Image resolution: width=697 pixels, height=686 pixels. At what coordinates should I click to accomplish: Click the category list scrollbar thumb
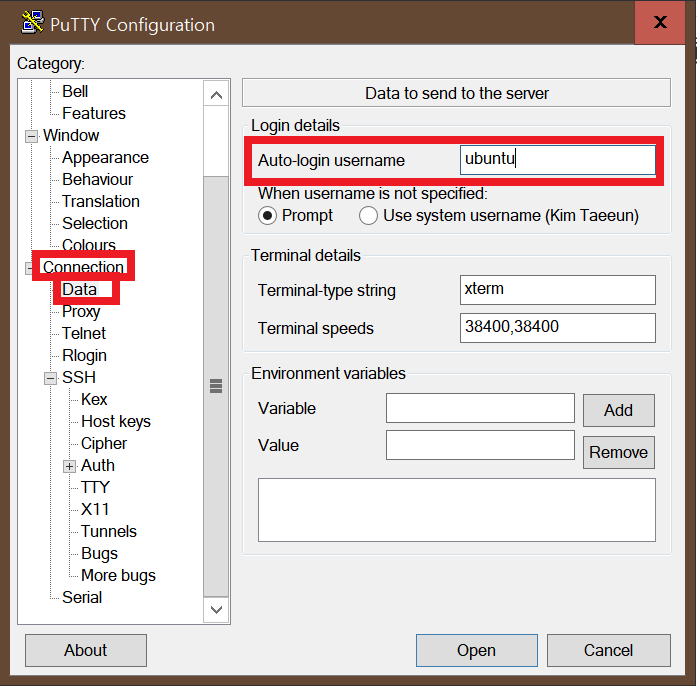point(216,386)
